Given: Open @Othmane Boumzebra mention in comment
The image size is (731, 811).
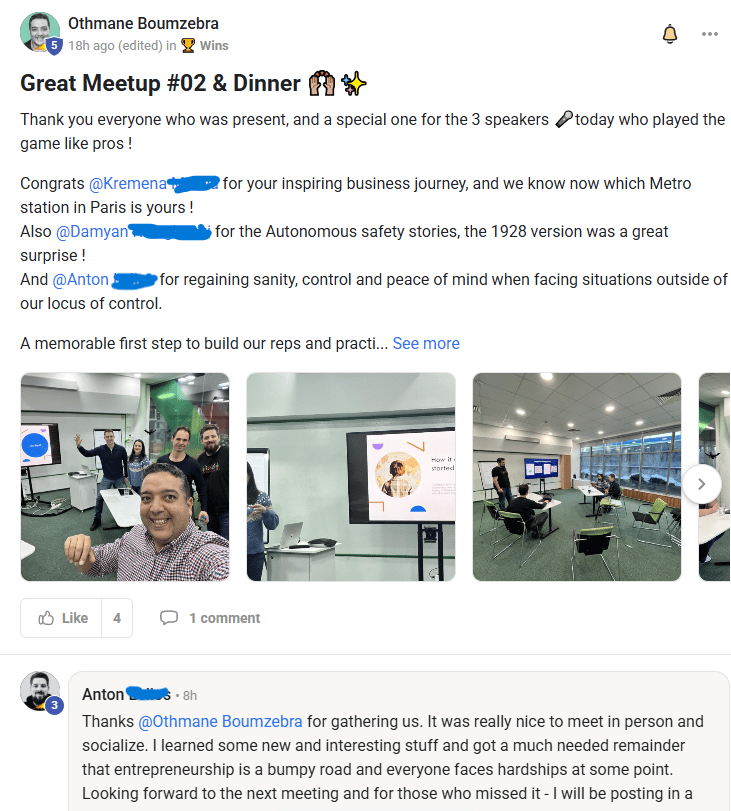Looking at the screenshot, I should point(220,722).
